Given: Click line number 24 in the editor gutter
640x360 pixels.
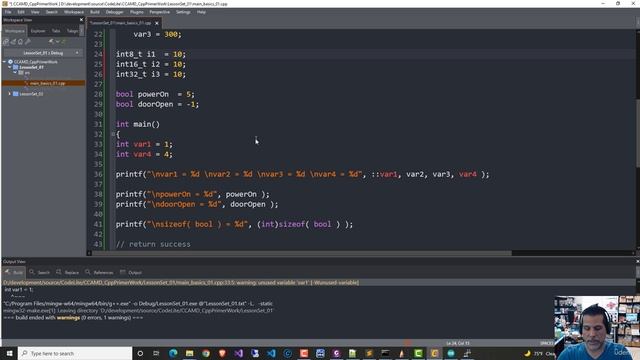Looking at the screenshot, I should [98, 54].
